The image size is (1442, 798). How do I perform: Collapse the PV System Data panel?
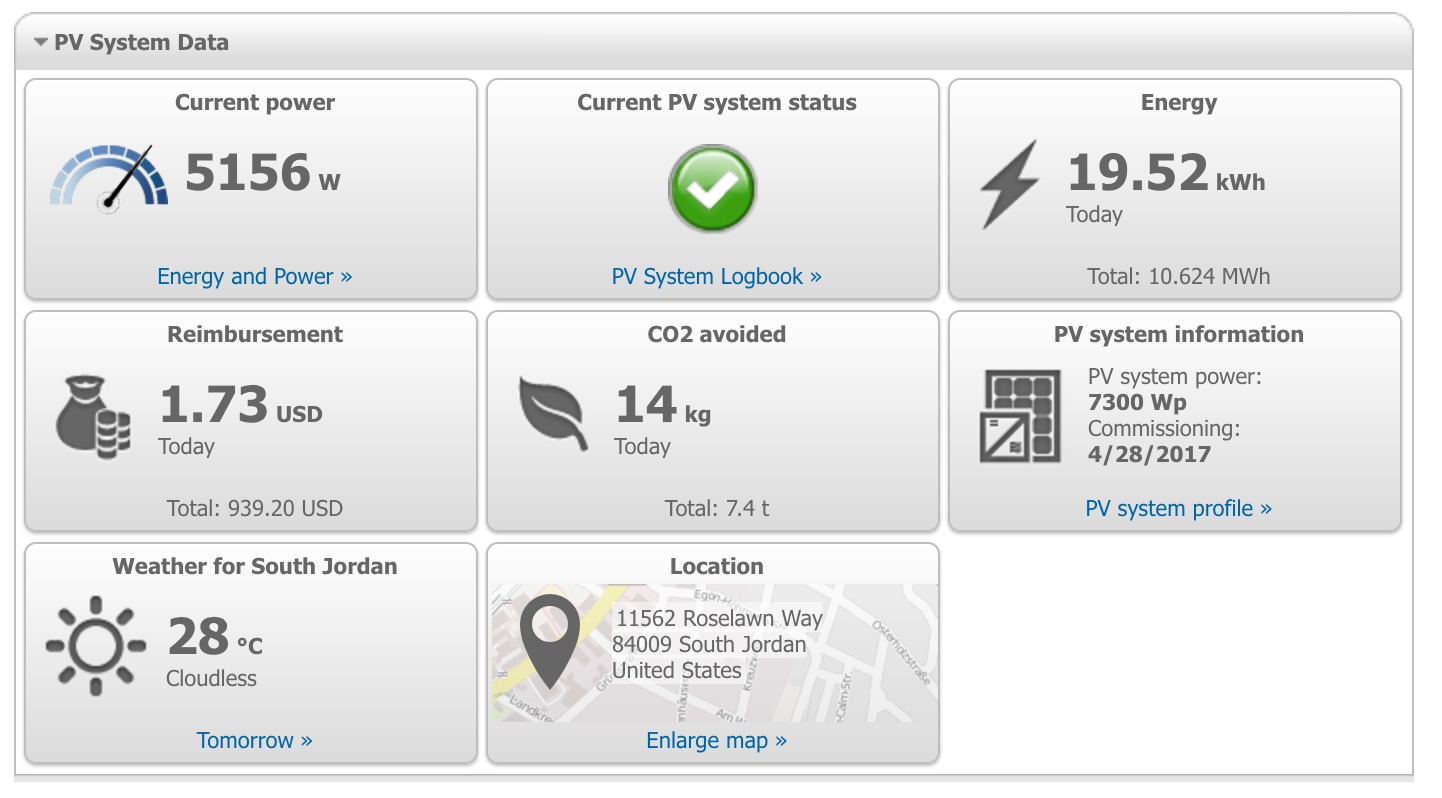tap(41, 43)
